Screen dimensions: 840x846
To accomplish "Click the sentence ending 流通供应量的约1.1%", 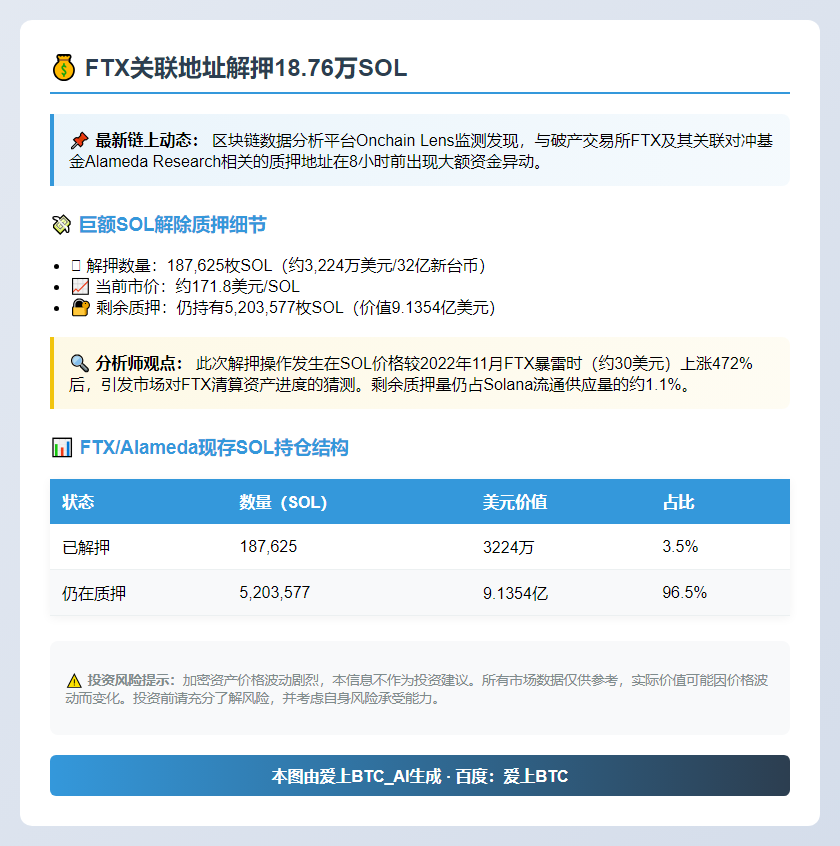I will pyautogui.click(x=531, y=385).
